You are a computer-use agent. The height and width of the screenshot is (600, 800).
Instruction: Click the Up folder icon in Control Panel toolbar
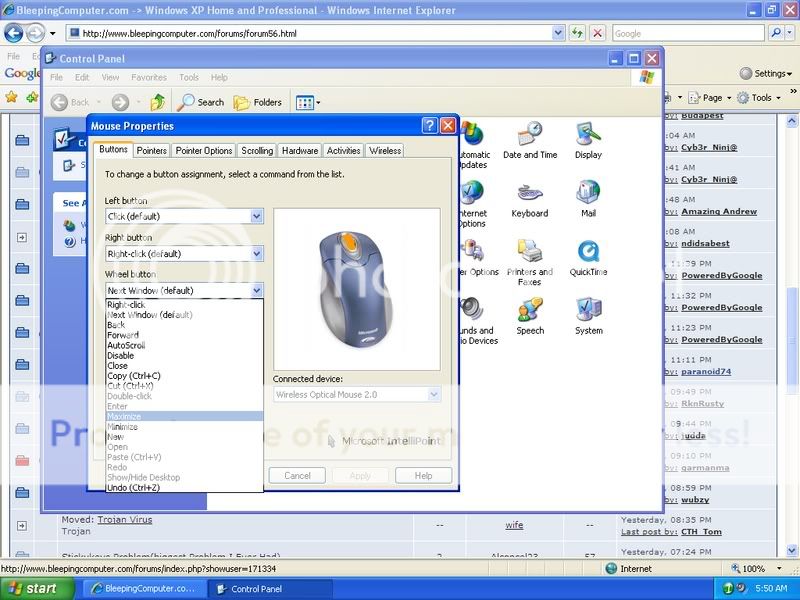[x=158, y=102]
